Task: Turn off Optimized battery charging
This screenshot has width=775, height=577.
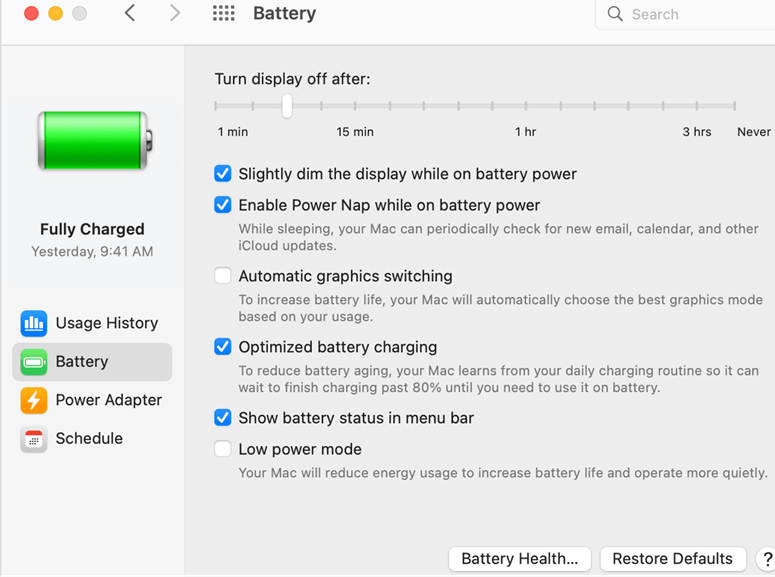Action: coord(222,347)
